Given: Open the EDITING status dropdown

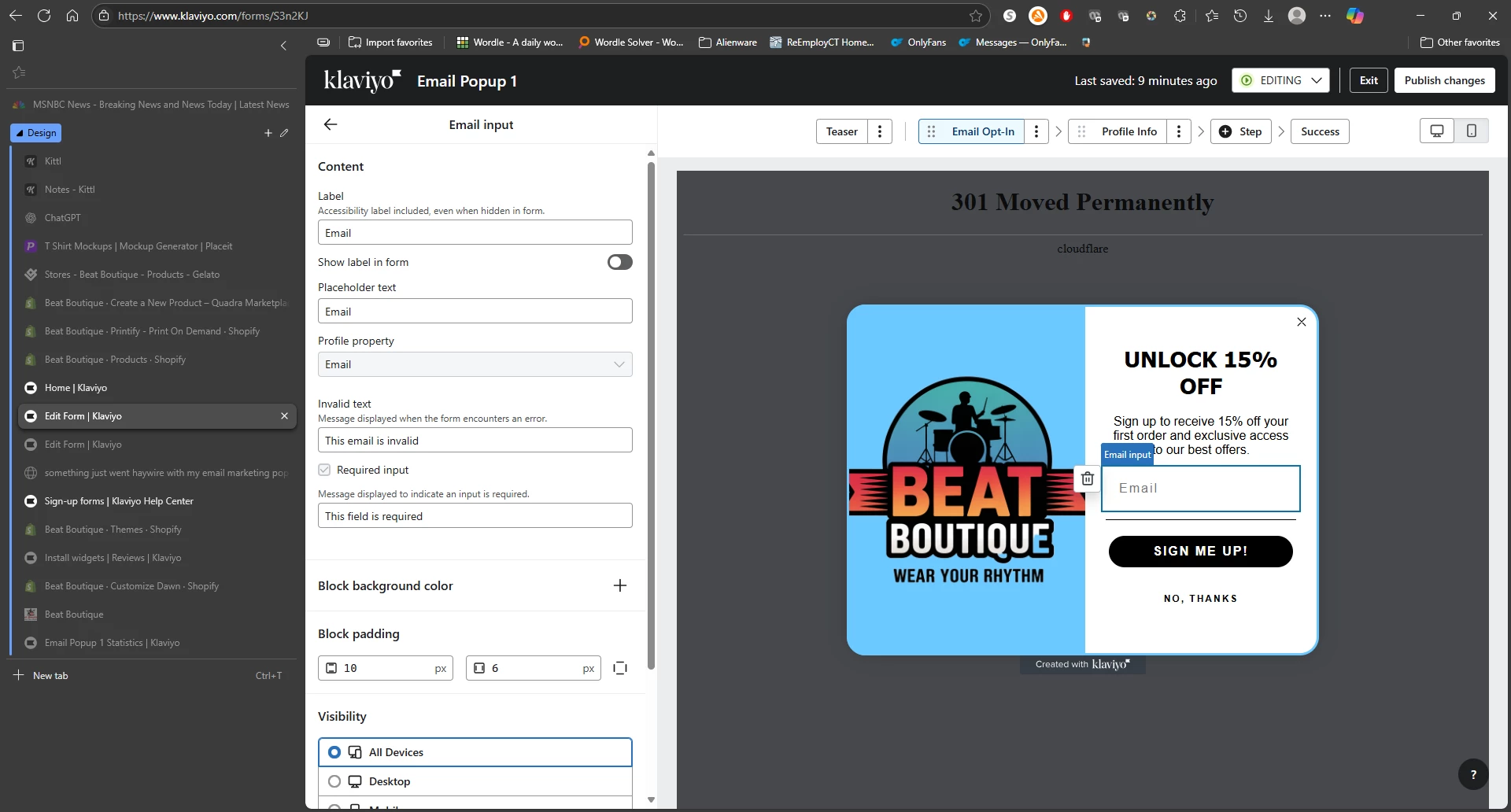Looking at the screenshot, I should tap(1280, 80).
